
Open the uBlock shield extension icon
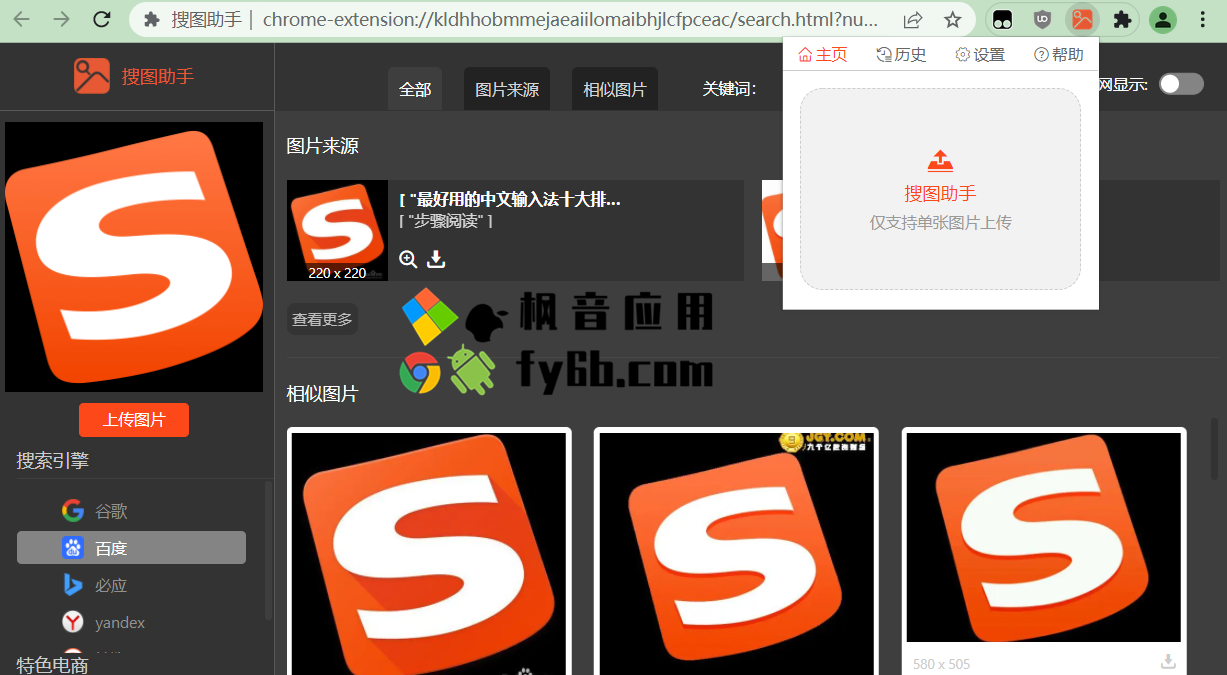pyautogui.click(x=1042, y=19)
